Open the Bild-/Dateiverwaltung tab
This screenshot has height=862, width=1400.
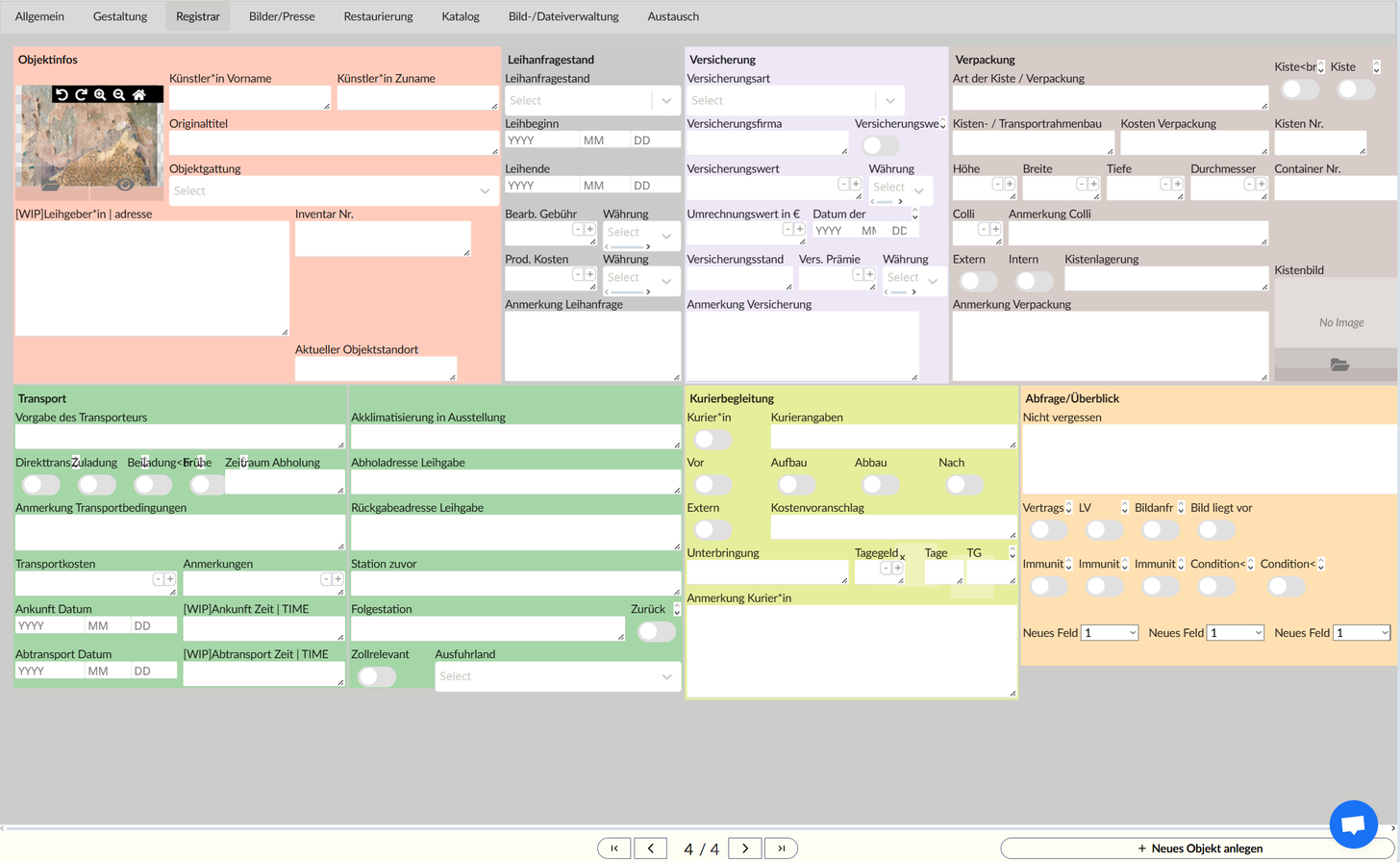[x=563, y=16]
